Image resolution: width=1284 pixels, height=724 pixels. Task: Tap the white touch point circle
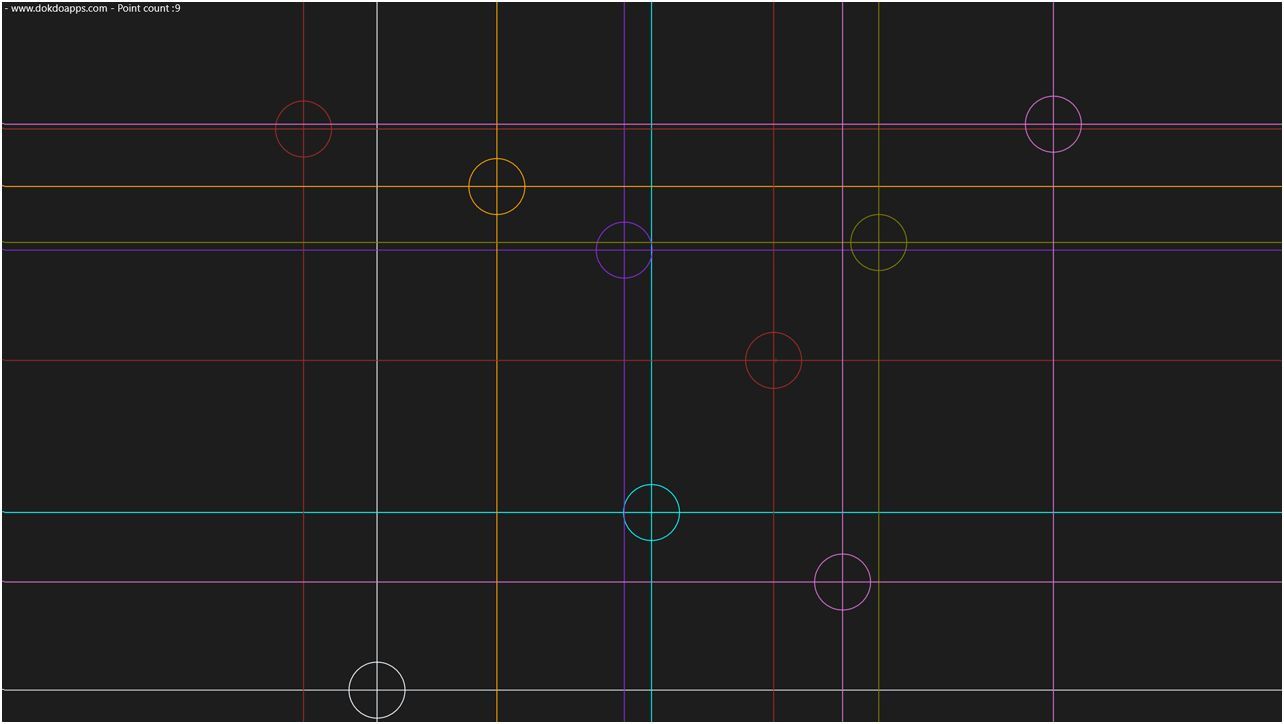click(x=377, y=690)
